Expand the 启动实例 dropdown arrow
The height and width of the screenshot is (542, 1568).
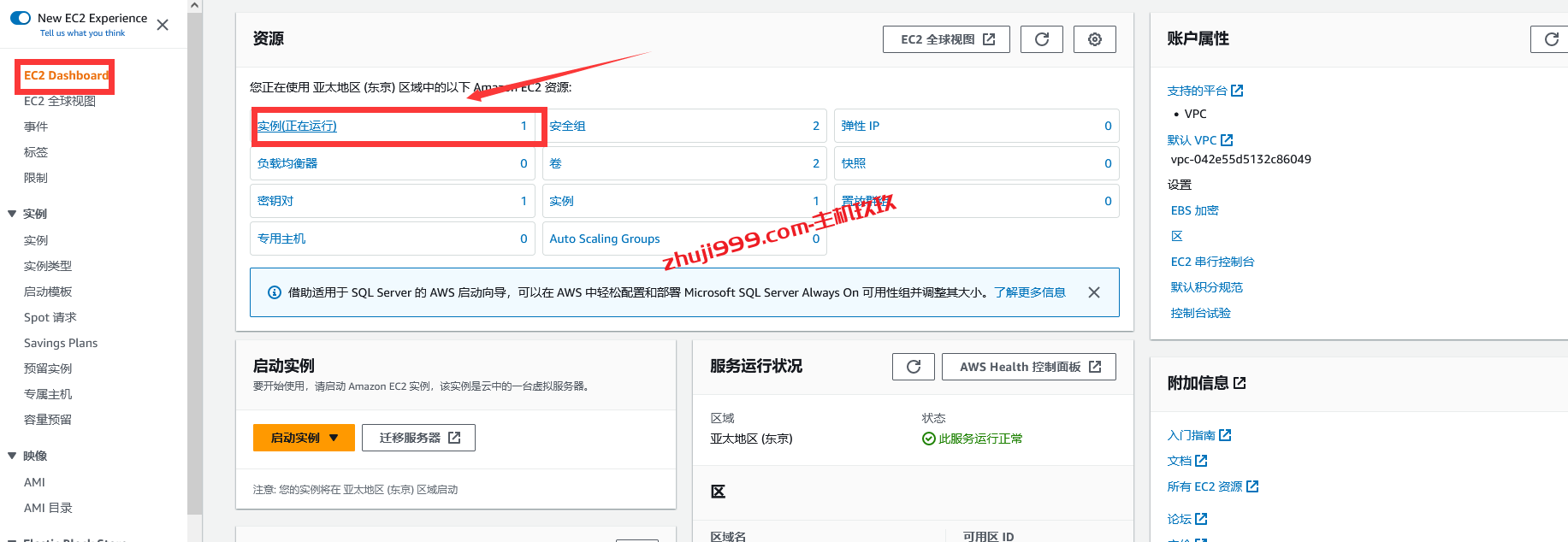point(334,438)
